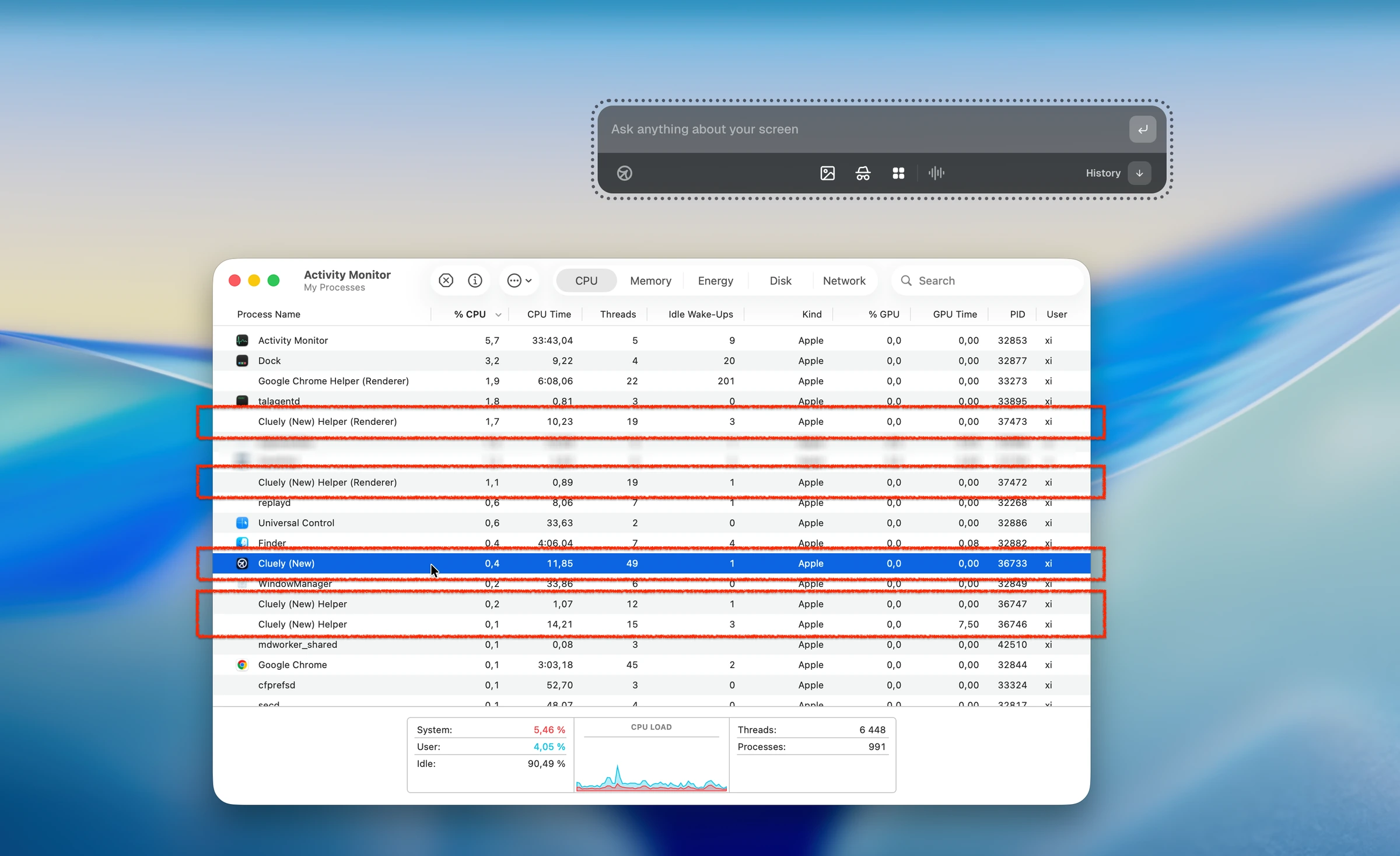Minimize with the yellow window button
1400x856 pixels.
(x=254, y=281)
